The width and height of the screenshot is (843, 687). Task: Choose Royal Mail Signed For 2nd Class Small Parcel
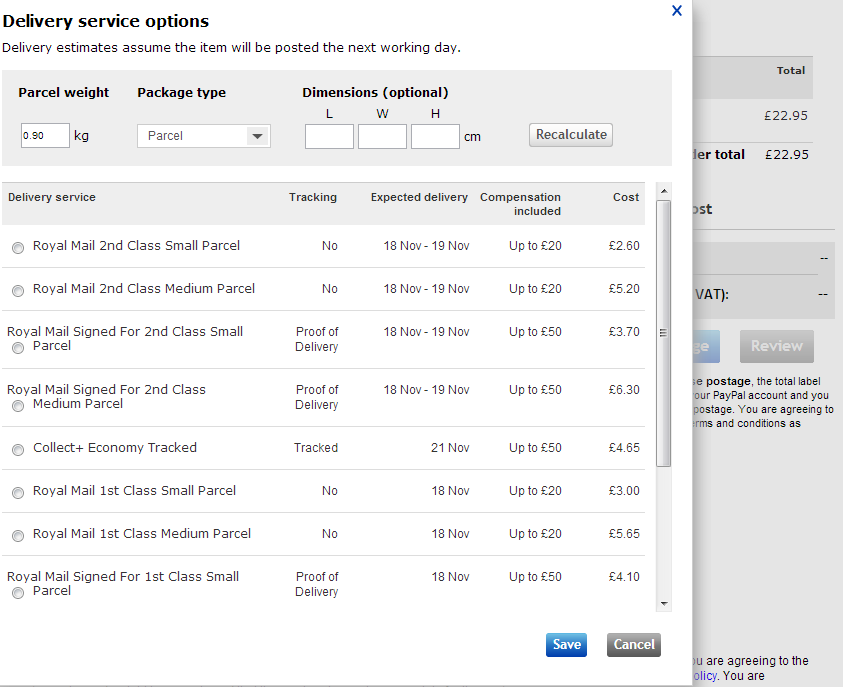tap(18, 348)
